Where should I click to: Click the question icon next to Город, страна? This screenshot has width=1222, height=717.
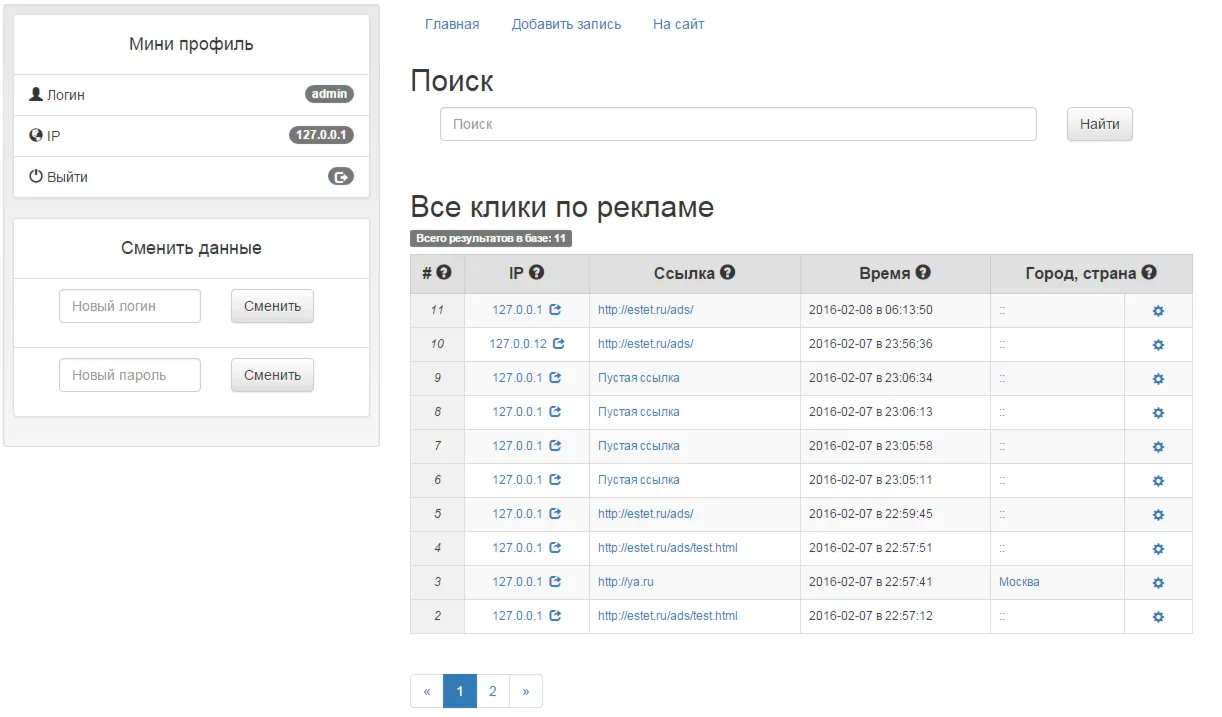pos(1149,273)
